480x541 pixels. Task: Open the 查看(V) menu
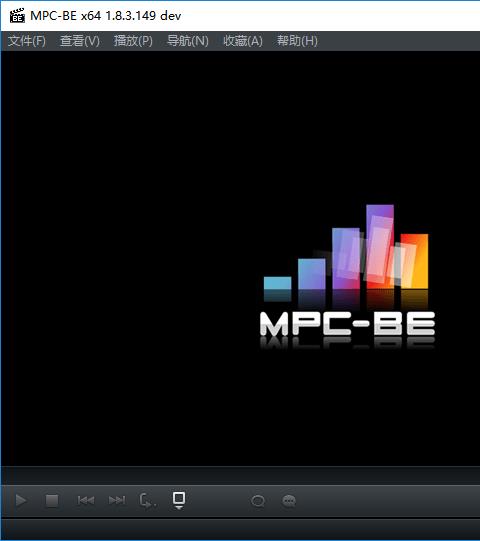coord(80,41)
